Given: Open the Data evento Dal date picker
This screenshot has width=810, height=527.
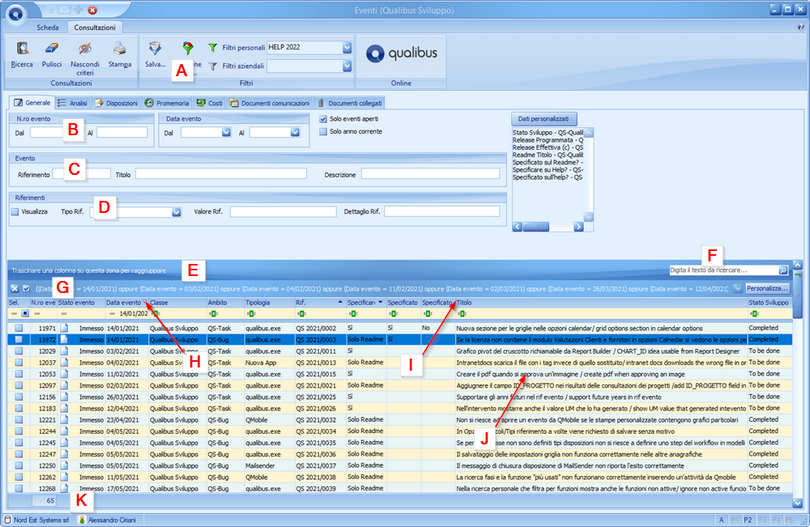Looking at the screenshot, I should pyautogui.click(x=226, y=133).
